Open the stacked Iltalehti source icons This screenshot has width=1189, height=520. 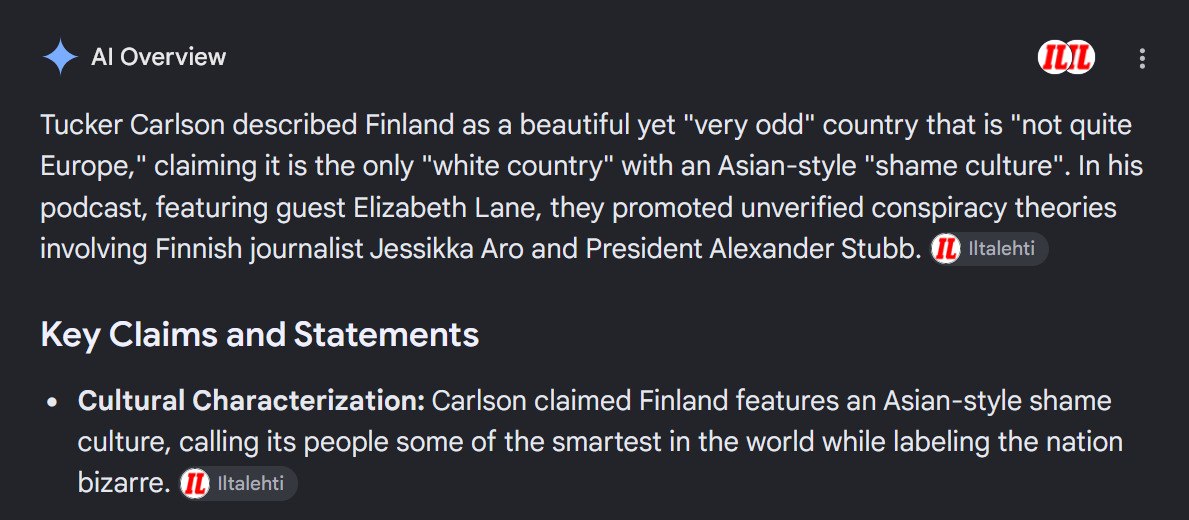coord(1066,58)
